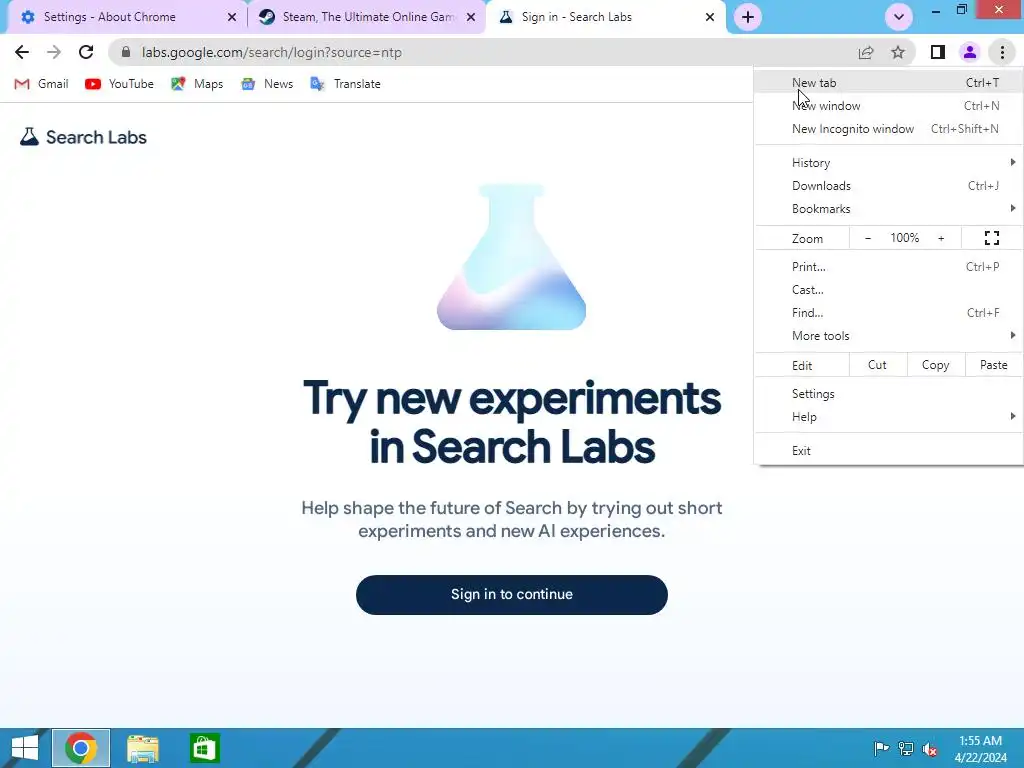Decrease zoom with the minus button
Viewport: 1024px width, 768px height.
click(868, 238)
